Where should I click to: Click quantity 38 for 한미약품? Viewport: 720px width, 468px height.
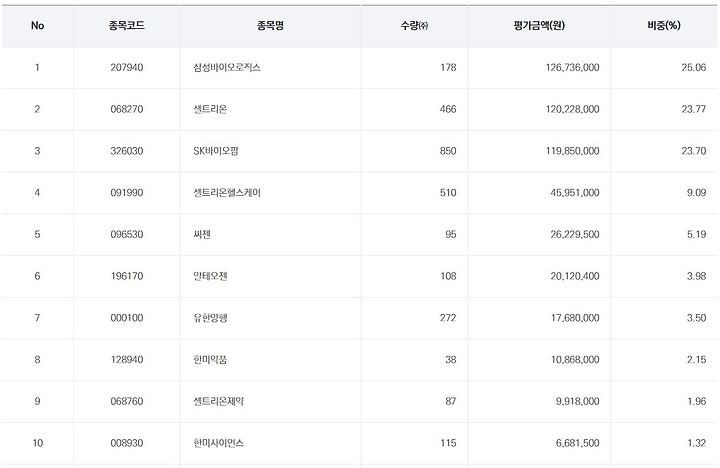451,360
